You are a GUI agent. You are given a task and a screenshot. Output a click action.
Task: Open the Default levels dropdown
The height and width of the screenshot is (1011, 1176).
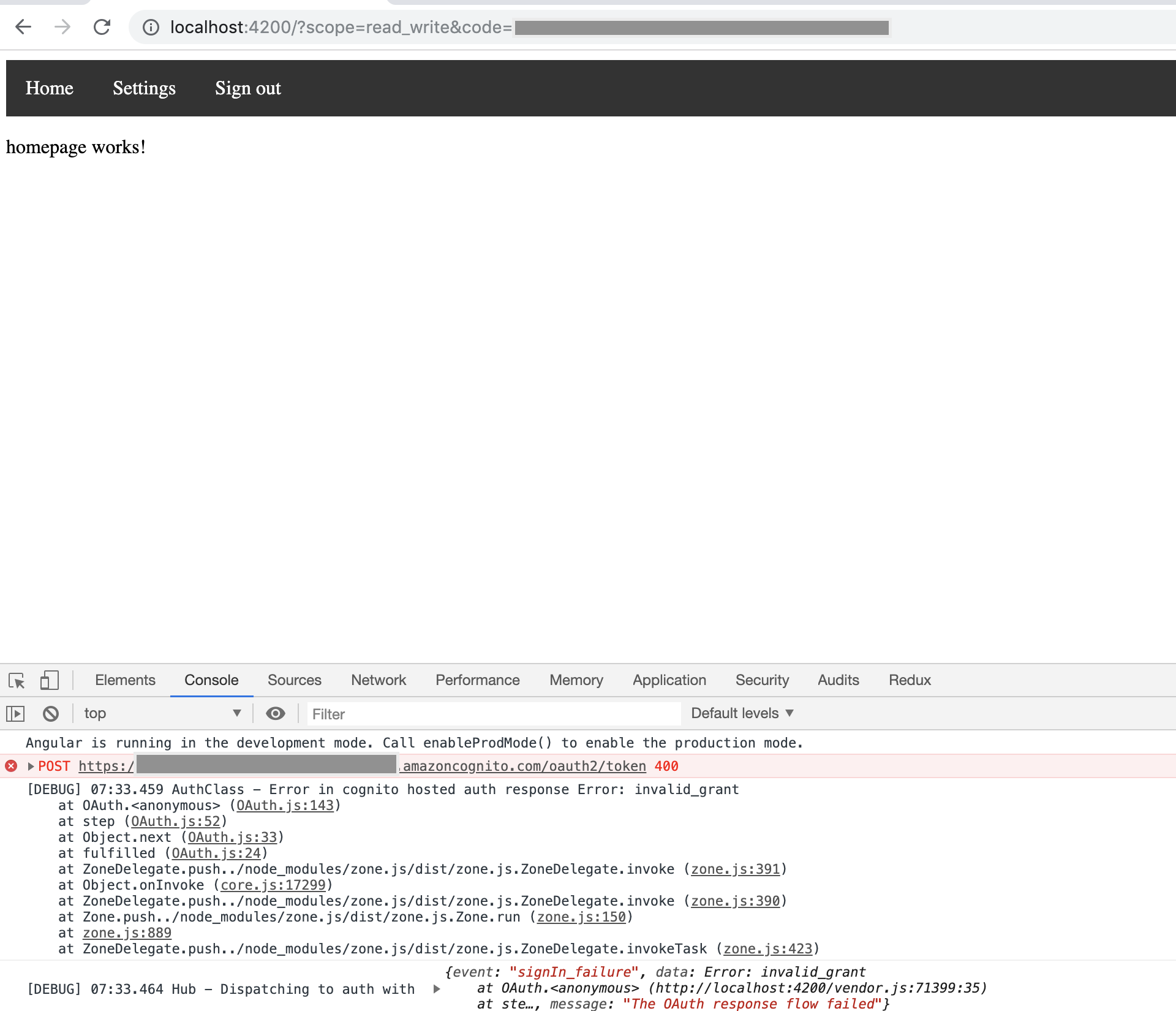742,713
